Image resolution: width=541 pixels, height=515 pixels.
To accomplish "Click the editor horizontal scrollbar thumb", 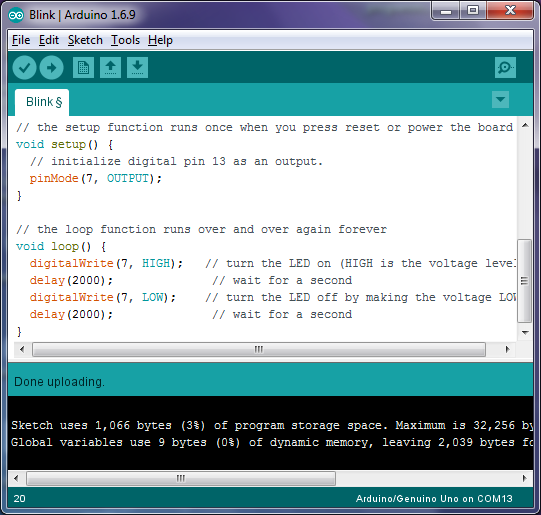I will [259, 349].
